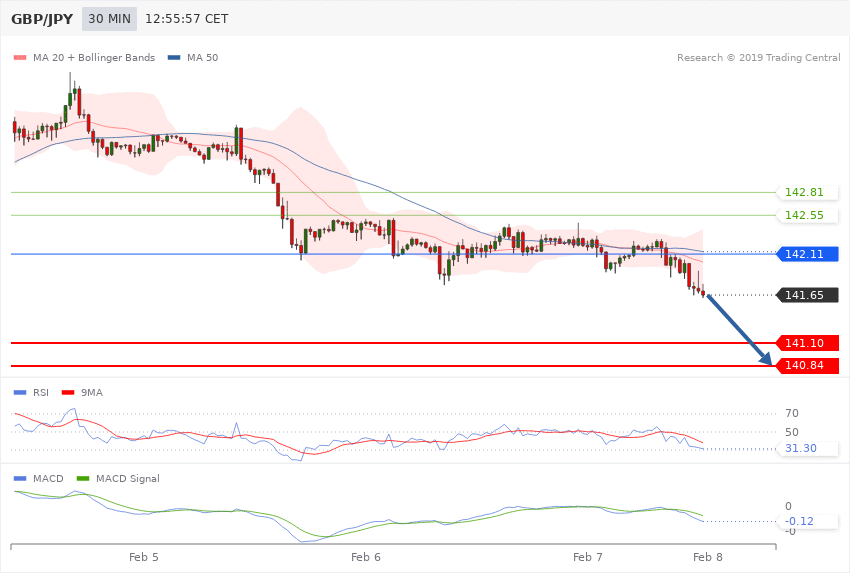Click the GBP/JPY pair title

(x=42, y=19)
